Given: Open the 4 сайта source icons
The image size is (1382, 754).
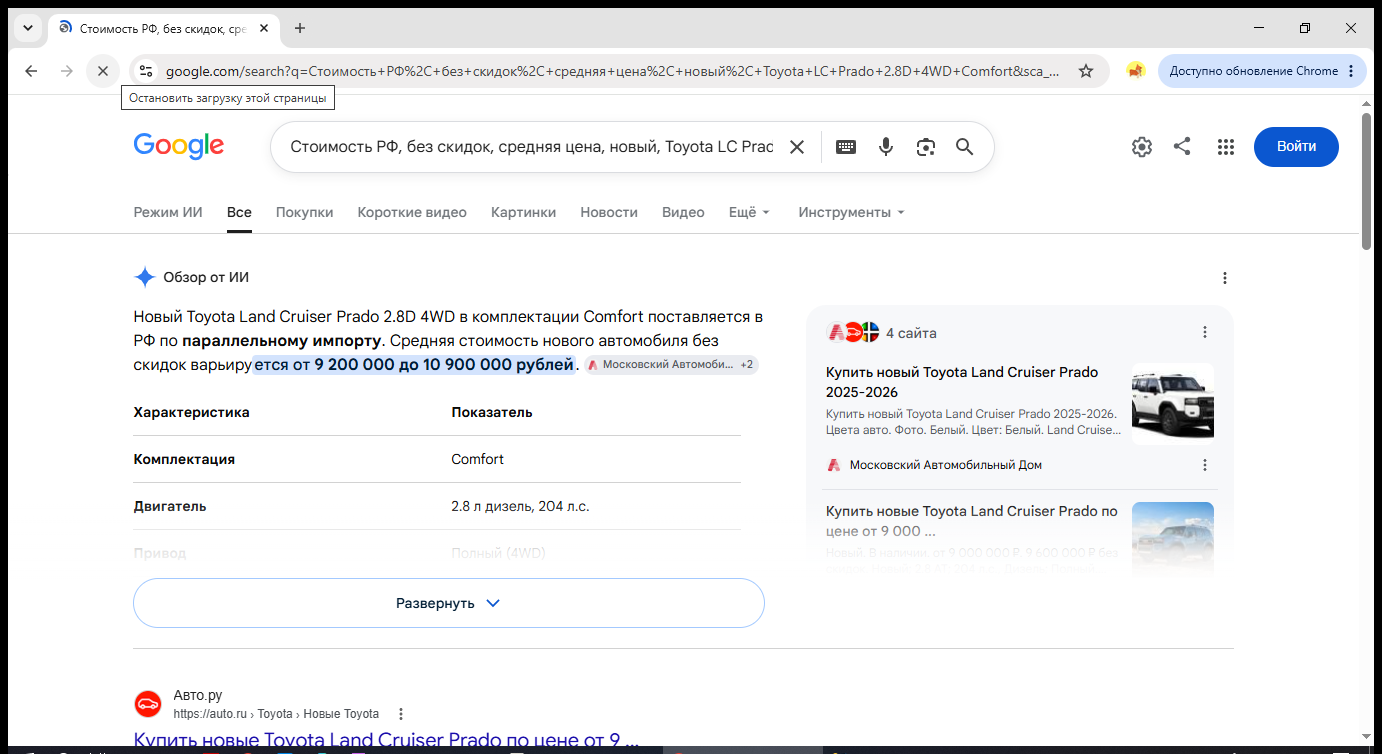Looking at the screenshot, I should 853,332.
